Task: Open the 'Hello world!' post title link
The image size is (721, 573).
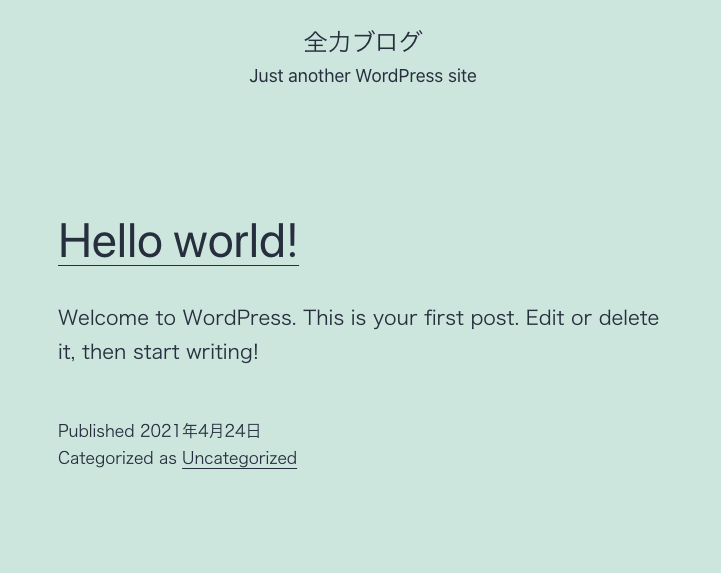Action: [178, 241]
